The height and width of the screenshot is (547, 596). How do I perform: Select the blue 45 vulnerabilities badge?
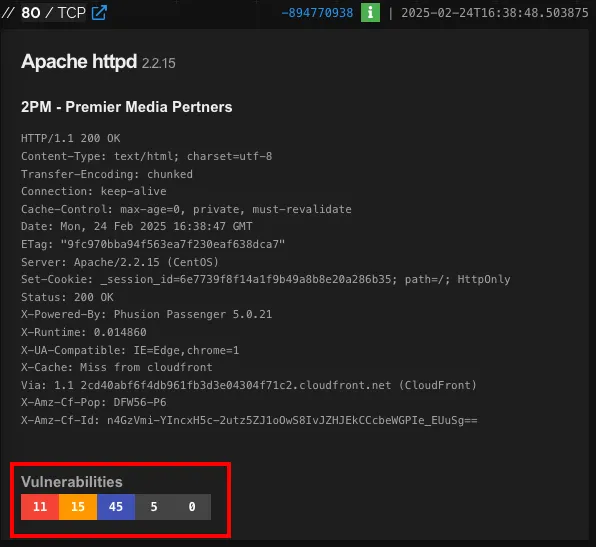pyautogui.click(x=116, y=507)
